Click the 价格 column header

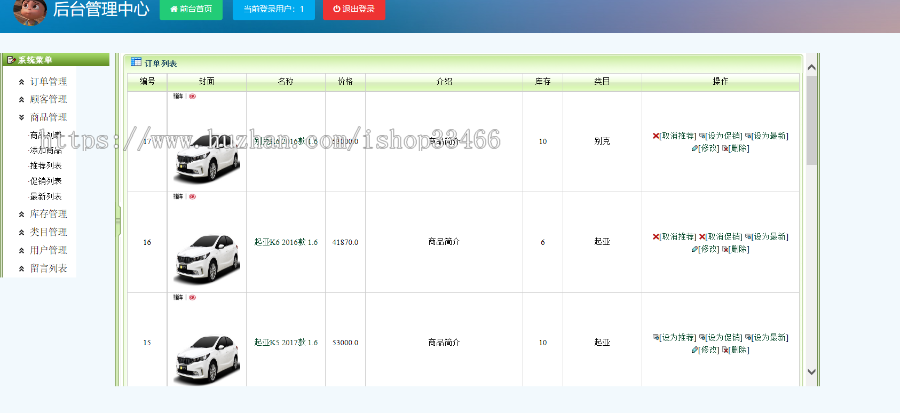click(345, 82)
